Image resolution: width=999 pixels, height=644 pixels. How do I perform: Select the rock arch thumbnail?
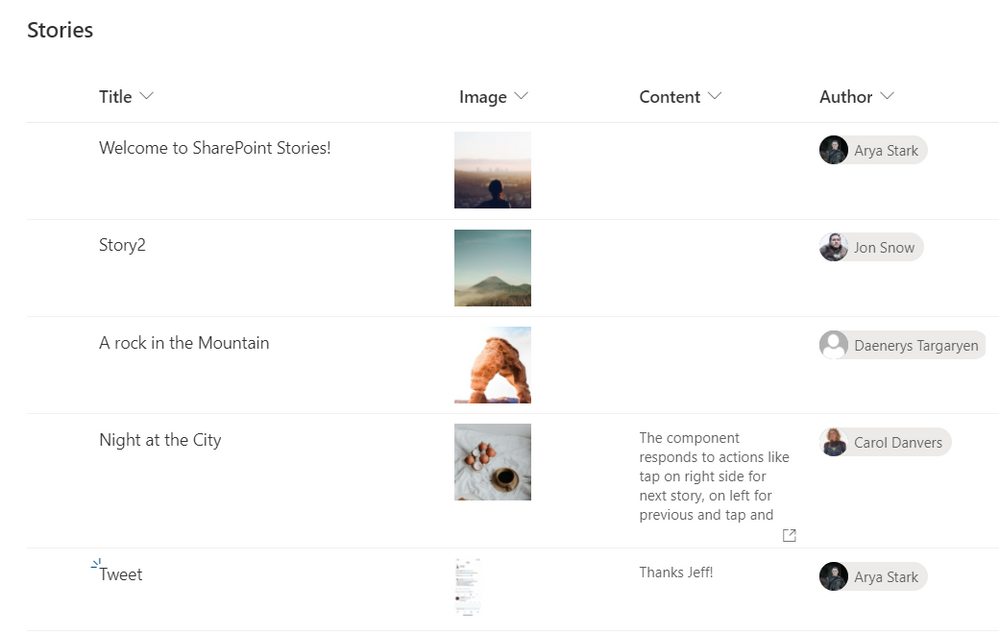click(x=492, y=365)
